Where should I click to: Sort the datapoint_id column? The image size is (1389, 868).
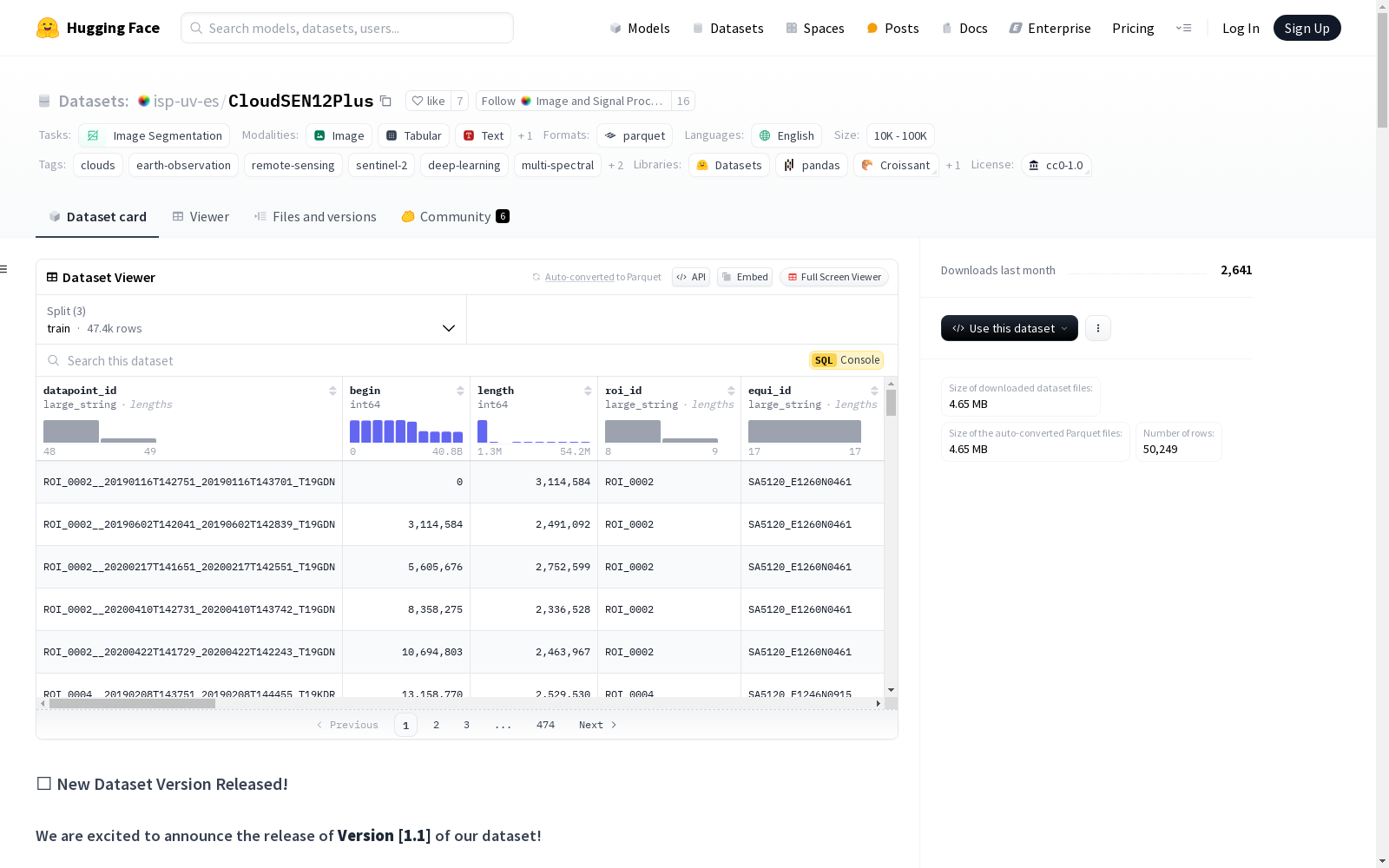tap(332, 391)
